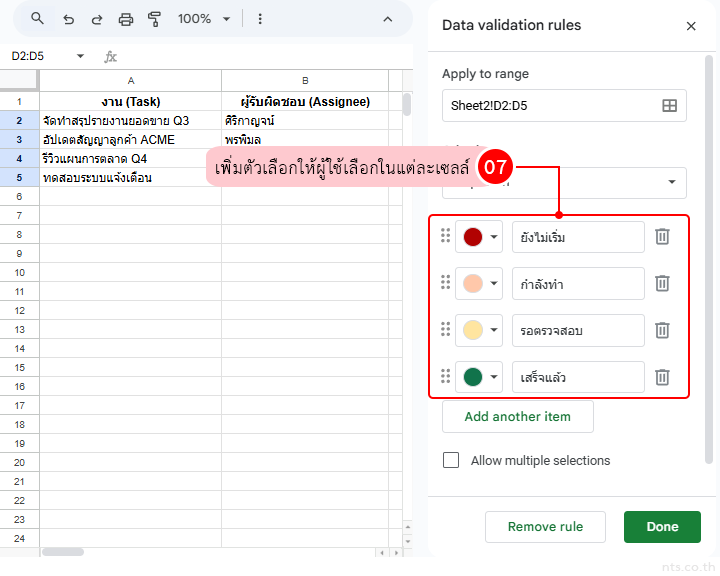Select the paint format roller icon

click(154, 19)
